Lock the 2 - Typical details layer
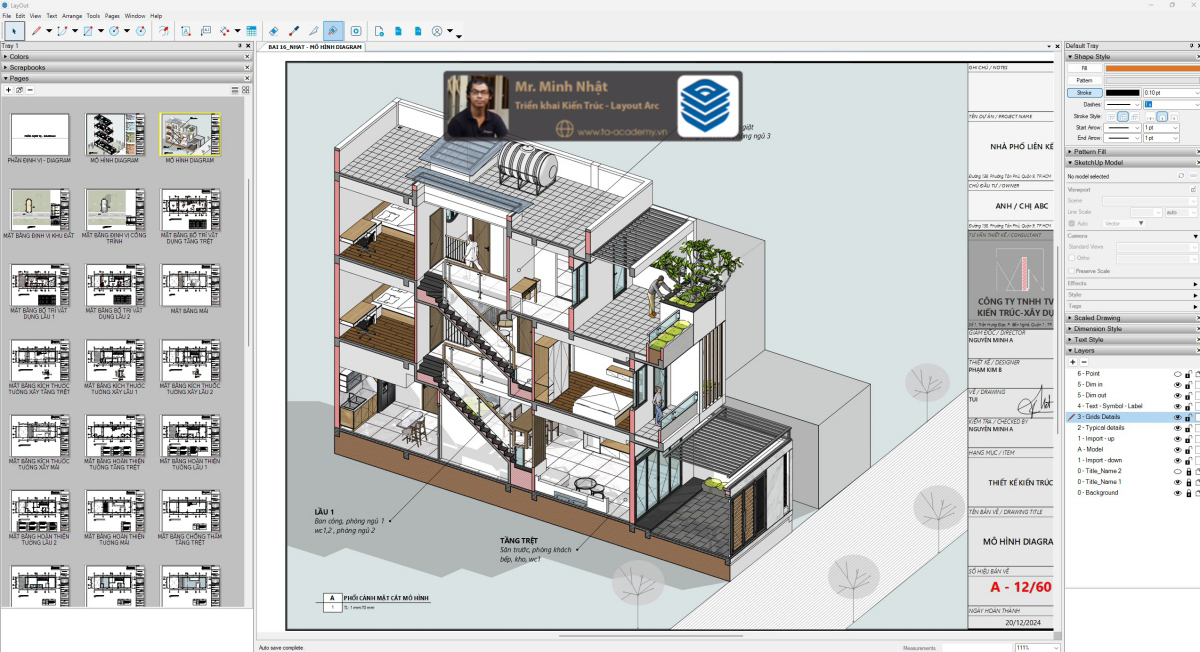Screen dimensions: 1200x652 pos(1188,428)
